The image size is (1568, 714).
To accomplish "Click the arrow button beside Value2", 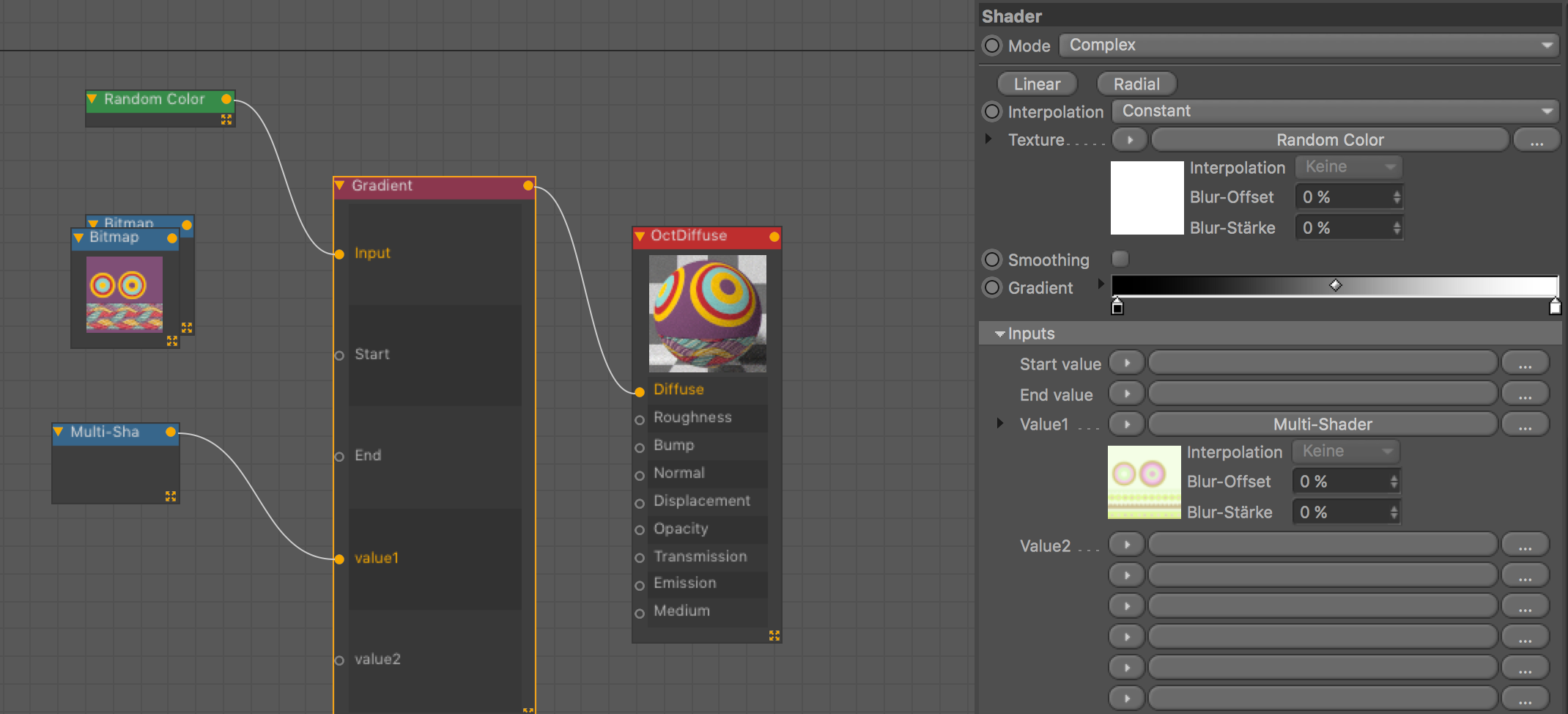I will 1127,545.
